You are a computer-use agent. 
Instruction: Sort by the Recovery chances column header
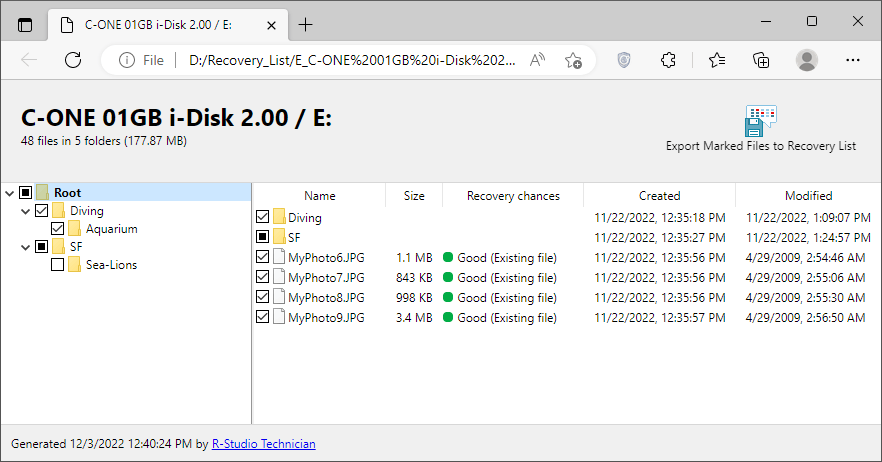(x=513, y=196)
